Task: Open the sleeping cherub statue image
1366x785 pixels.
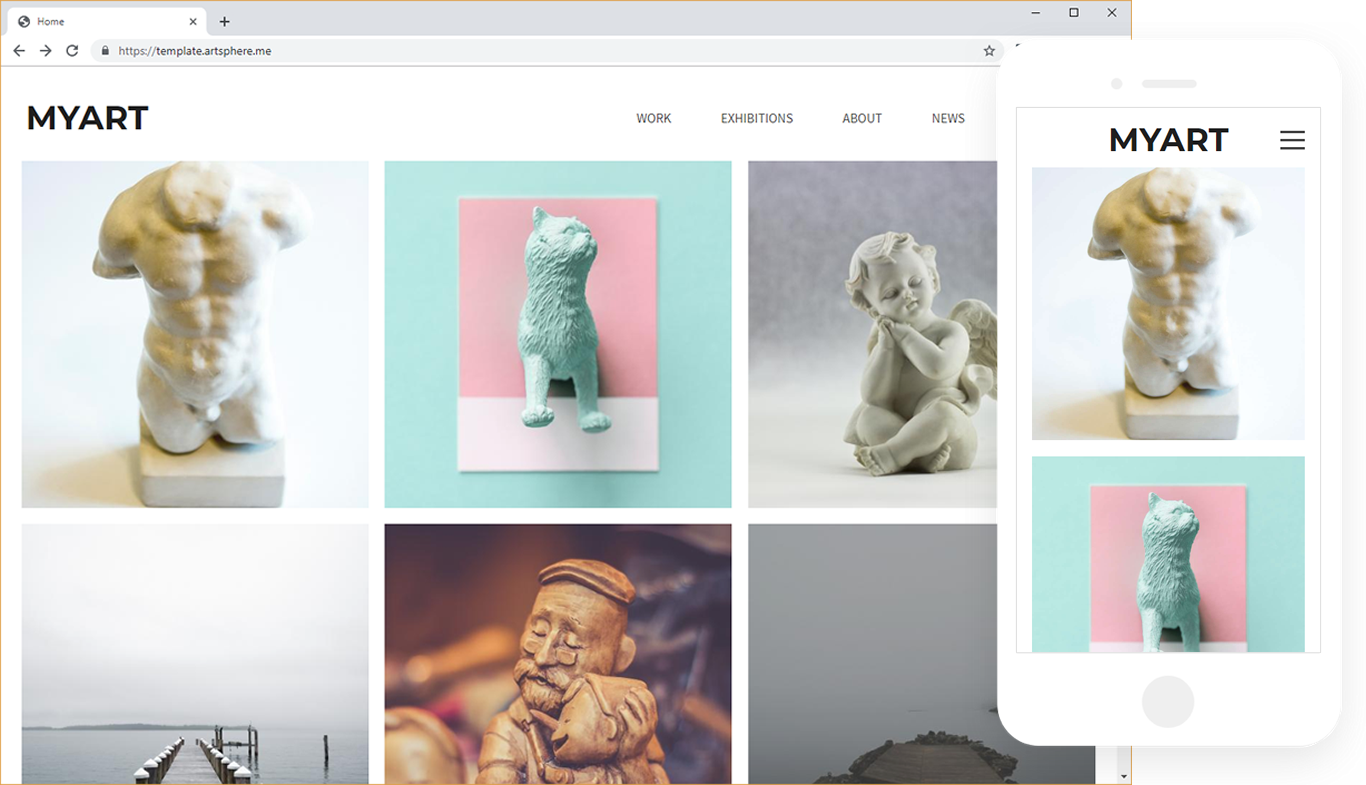Action: tap(872, 334)
